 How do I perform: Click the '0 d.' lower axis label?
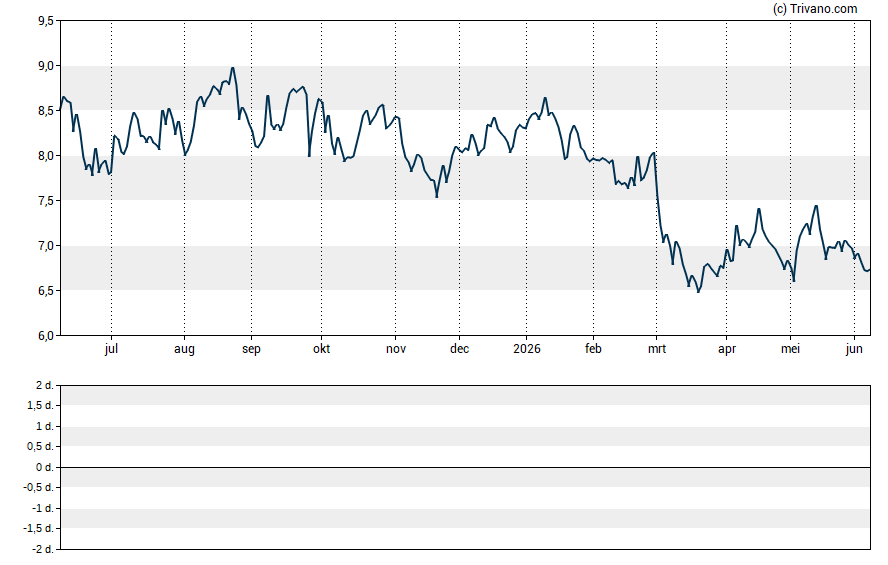(x=45, y=467)
